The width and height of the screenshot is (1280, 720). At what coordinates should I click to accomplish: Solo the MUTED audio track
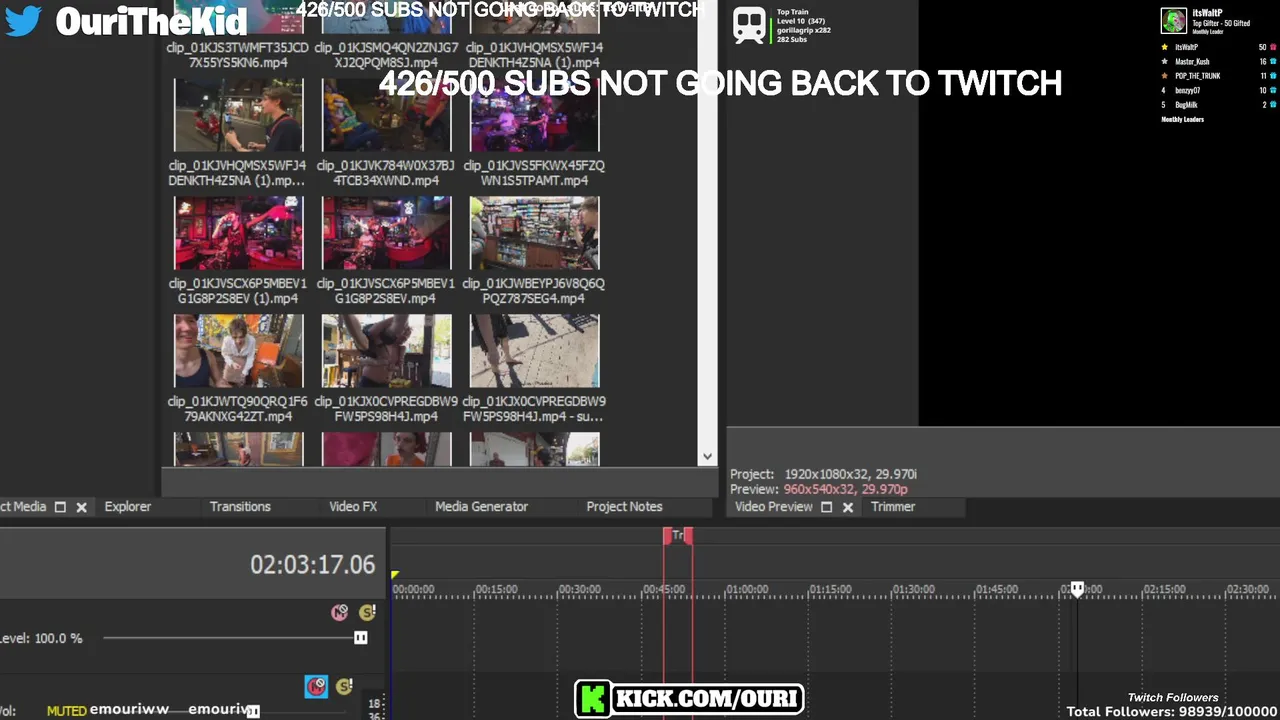pos(344,686)
